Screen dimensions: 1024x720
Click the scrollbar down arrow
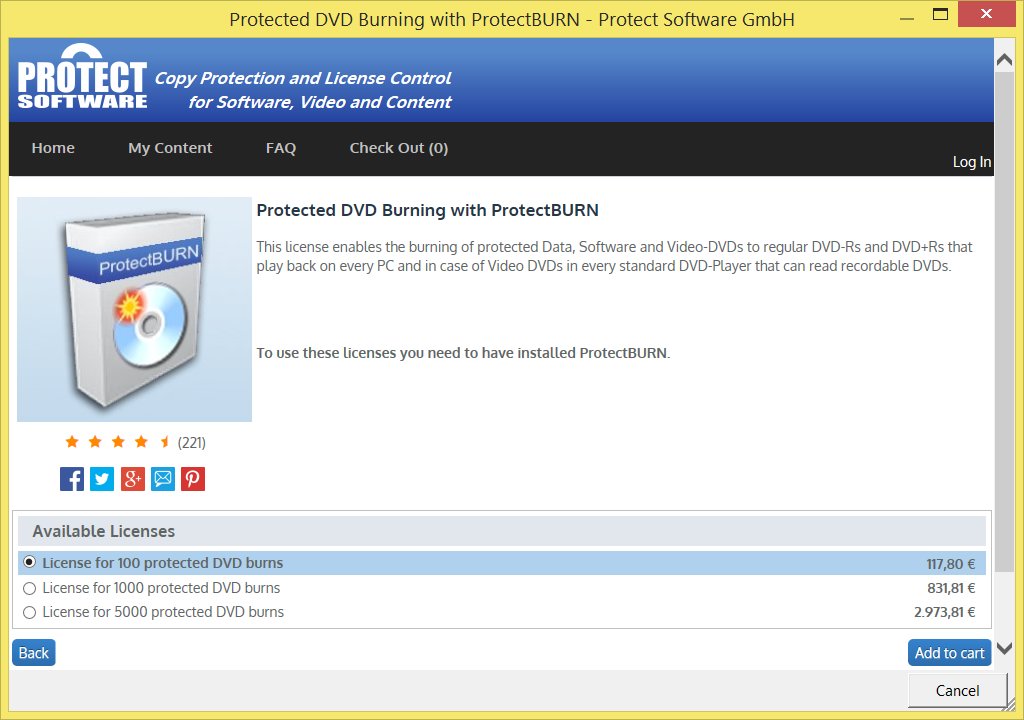pos(1004,648)
